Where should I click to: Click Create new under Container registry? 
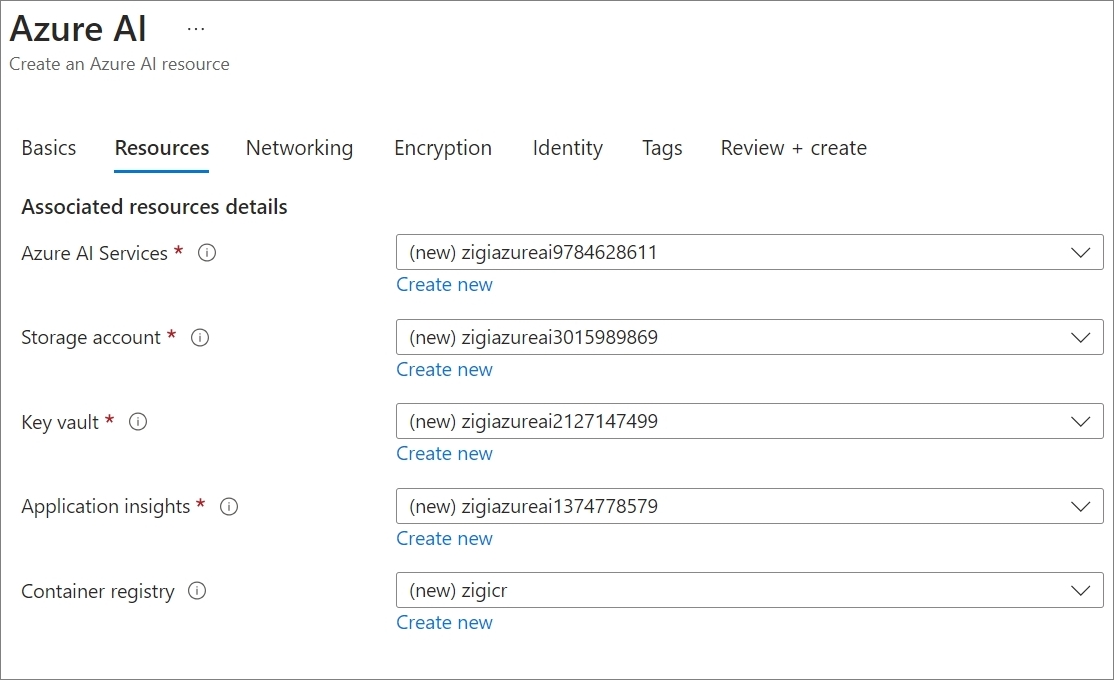click(x=444, y=623)
